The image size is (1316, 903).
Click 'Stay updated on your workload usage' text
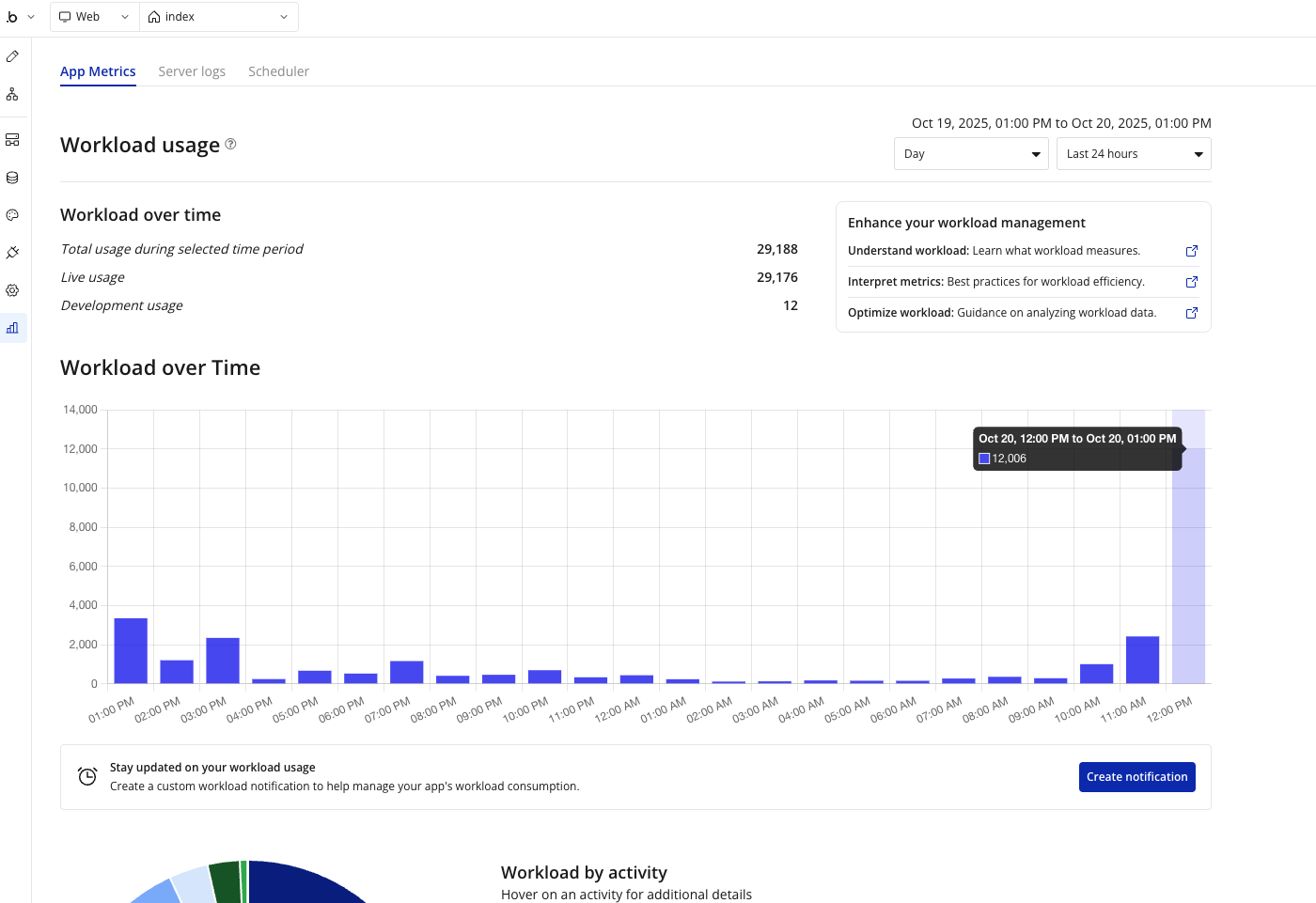point(212,768)
